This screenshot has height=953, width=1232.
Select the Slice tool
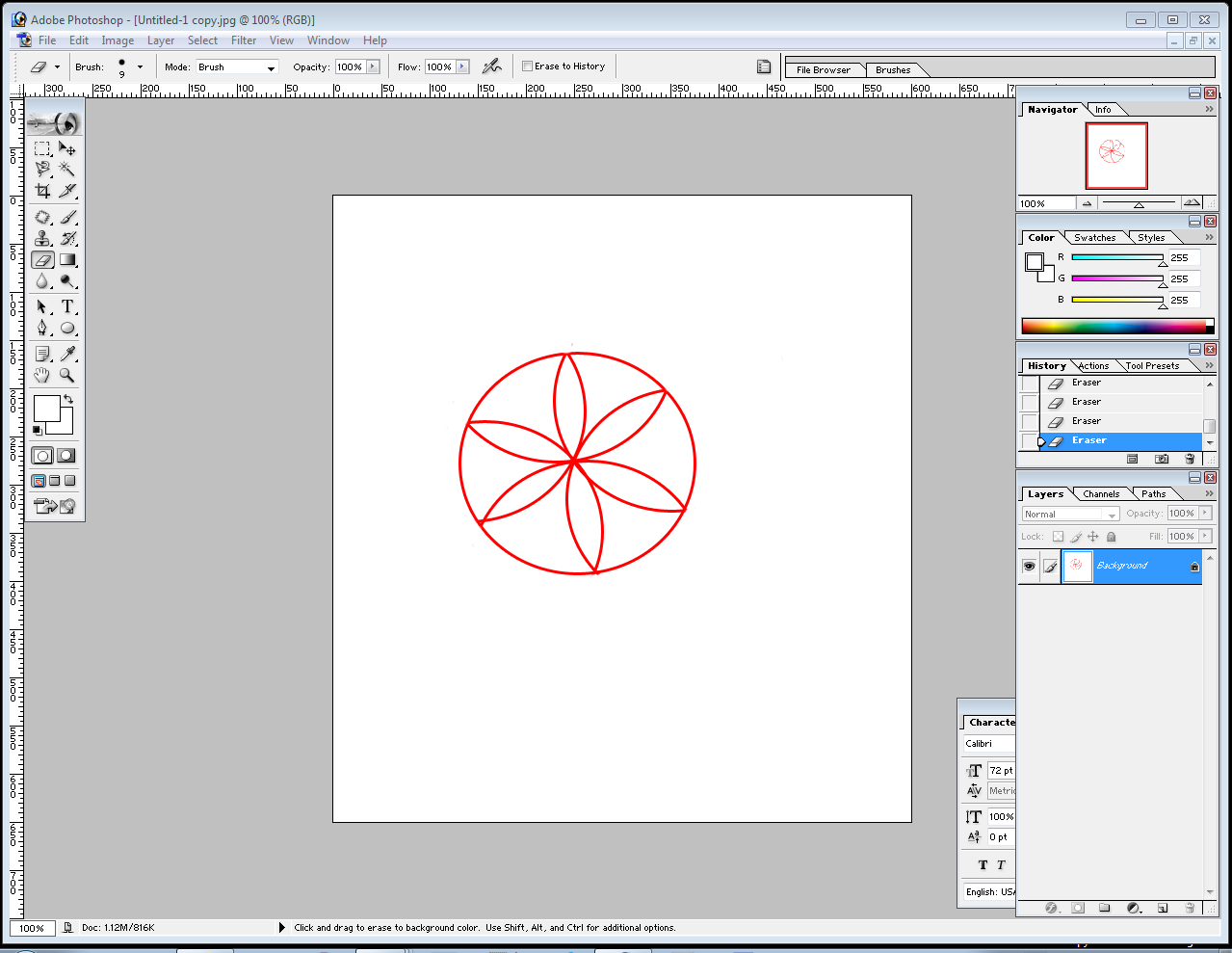coord(67,190)
